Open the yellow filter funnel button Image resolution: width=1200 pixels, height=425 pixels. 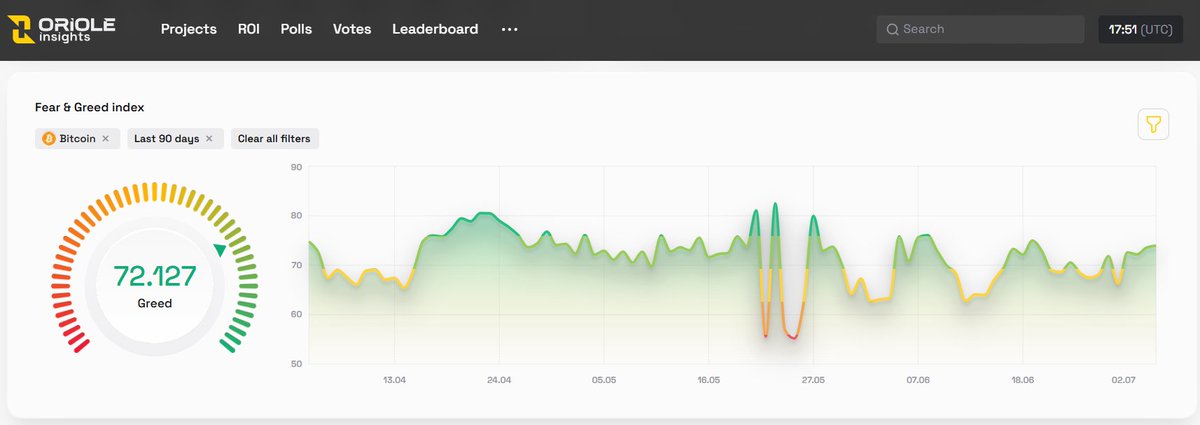tap(1154, 125)
